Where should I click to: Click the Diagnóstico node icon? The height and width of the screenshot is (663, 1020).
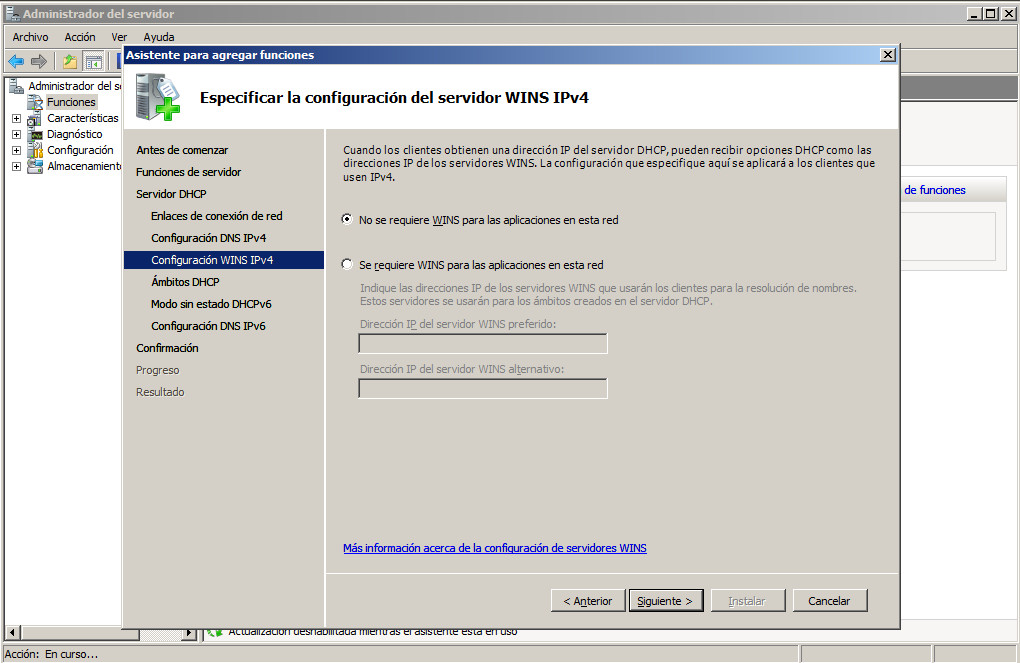coord(36,134)
